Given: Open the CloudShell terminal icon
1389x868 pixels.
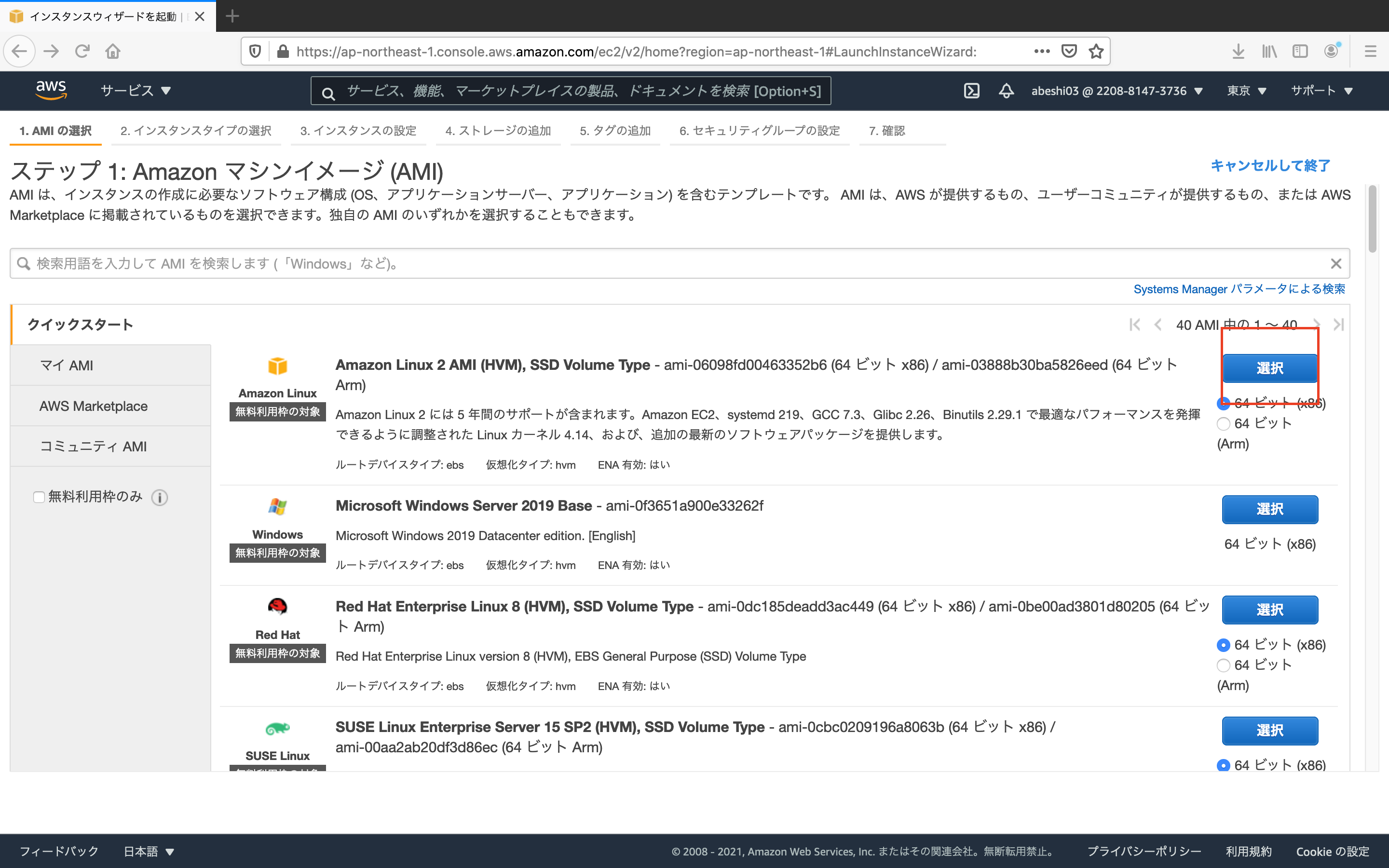Looking at the screenshot, I should click(x=971, y=90).
